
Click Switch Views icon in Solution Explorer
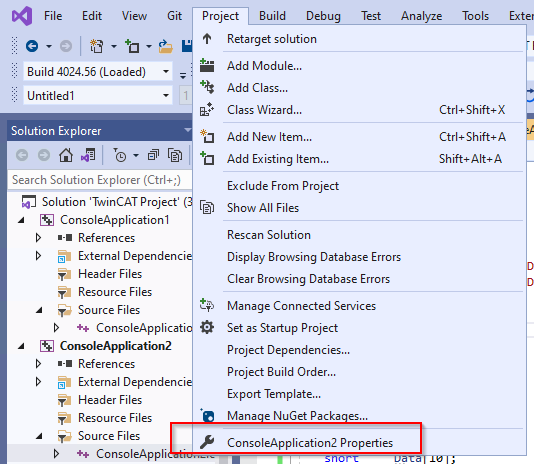(88, 155)
